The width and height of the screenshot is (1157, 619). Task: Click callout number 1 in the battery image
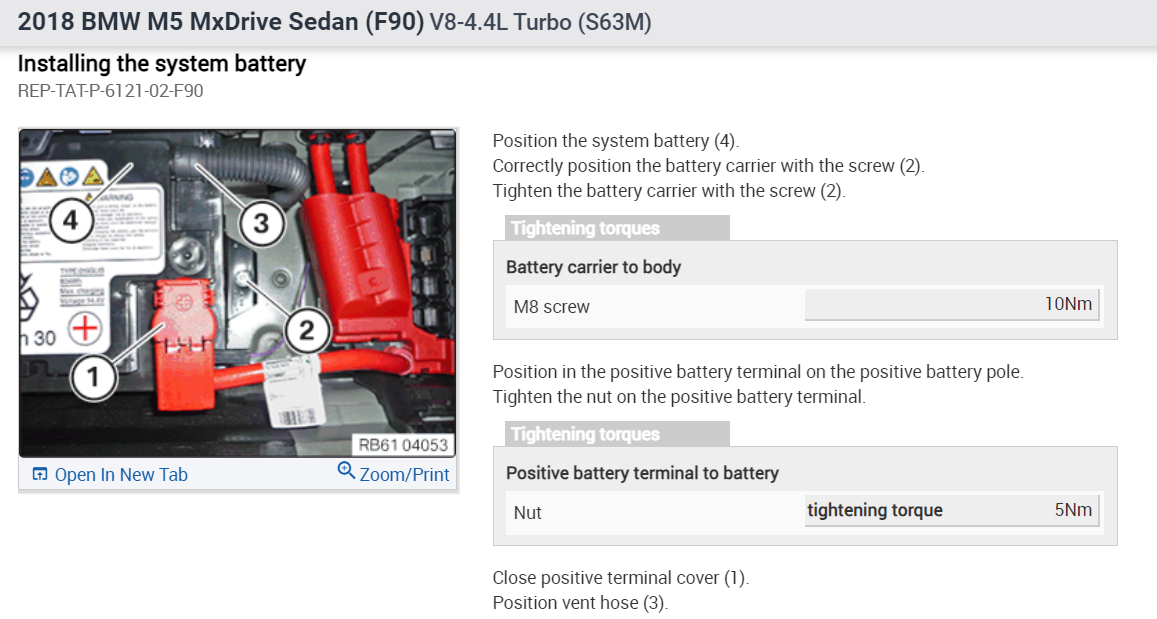click(x=94, y=376)
